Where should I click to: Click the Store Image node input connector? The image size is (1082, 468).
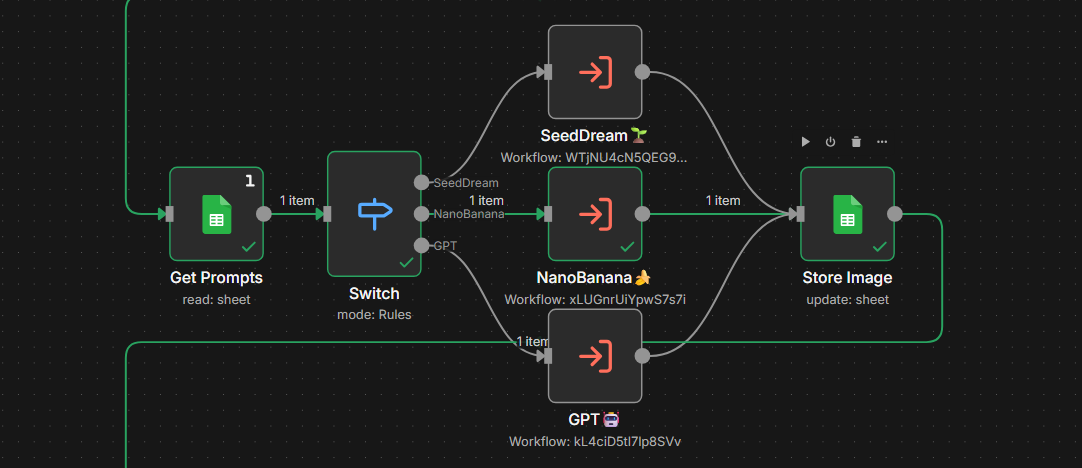[800, 214]
